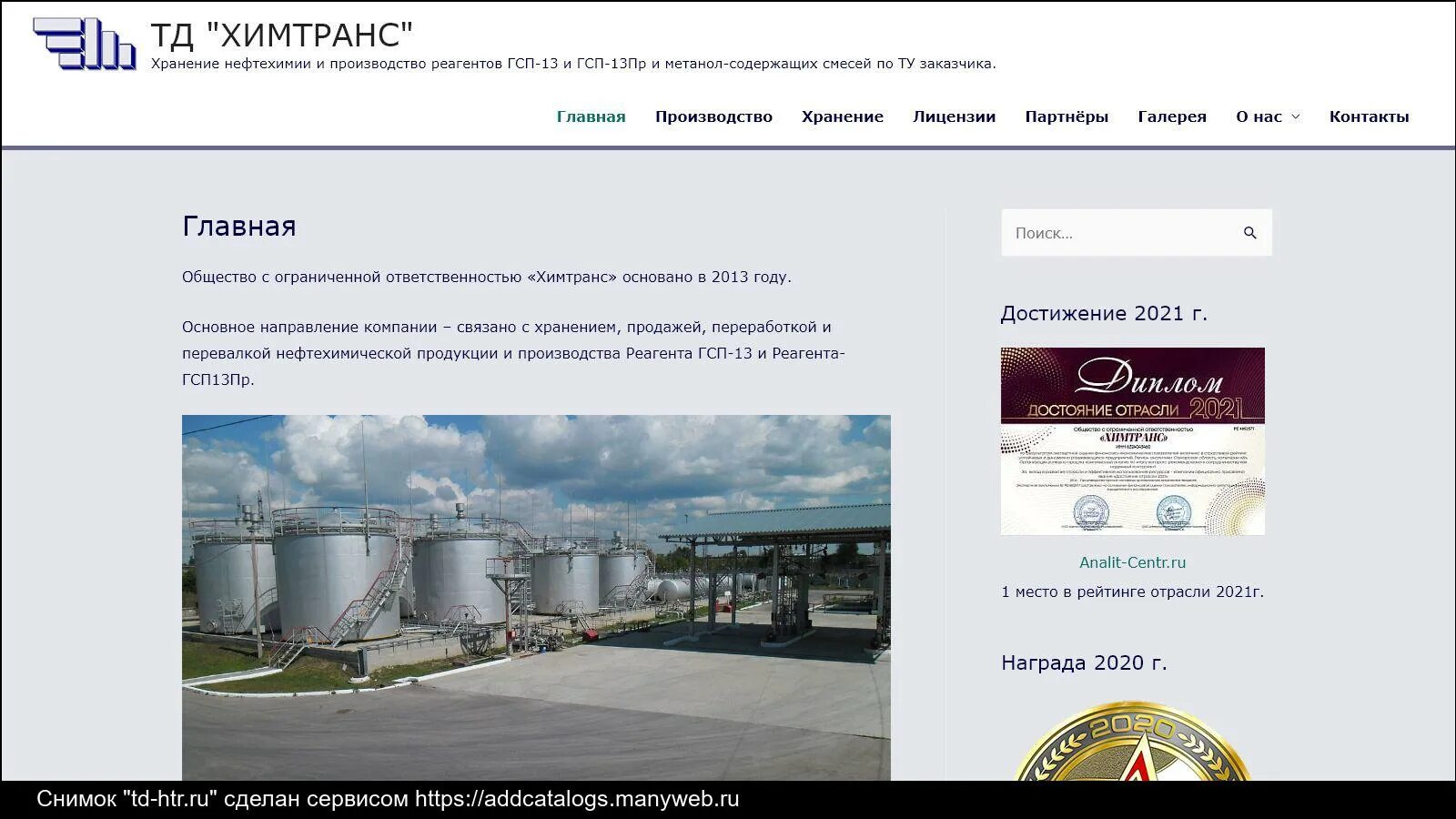This screenshot has width=1456, height=819.
Task: Follow the Analit-Centr.ru link
Action: pyautogui.click(x=1133, y=562)
